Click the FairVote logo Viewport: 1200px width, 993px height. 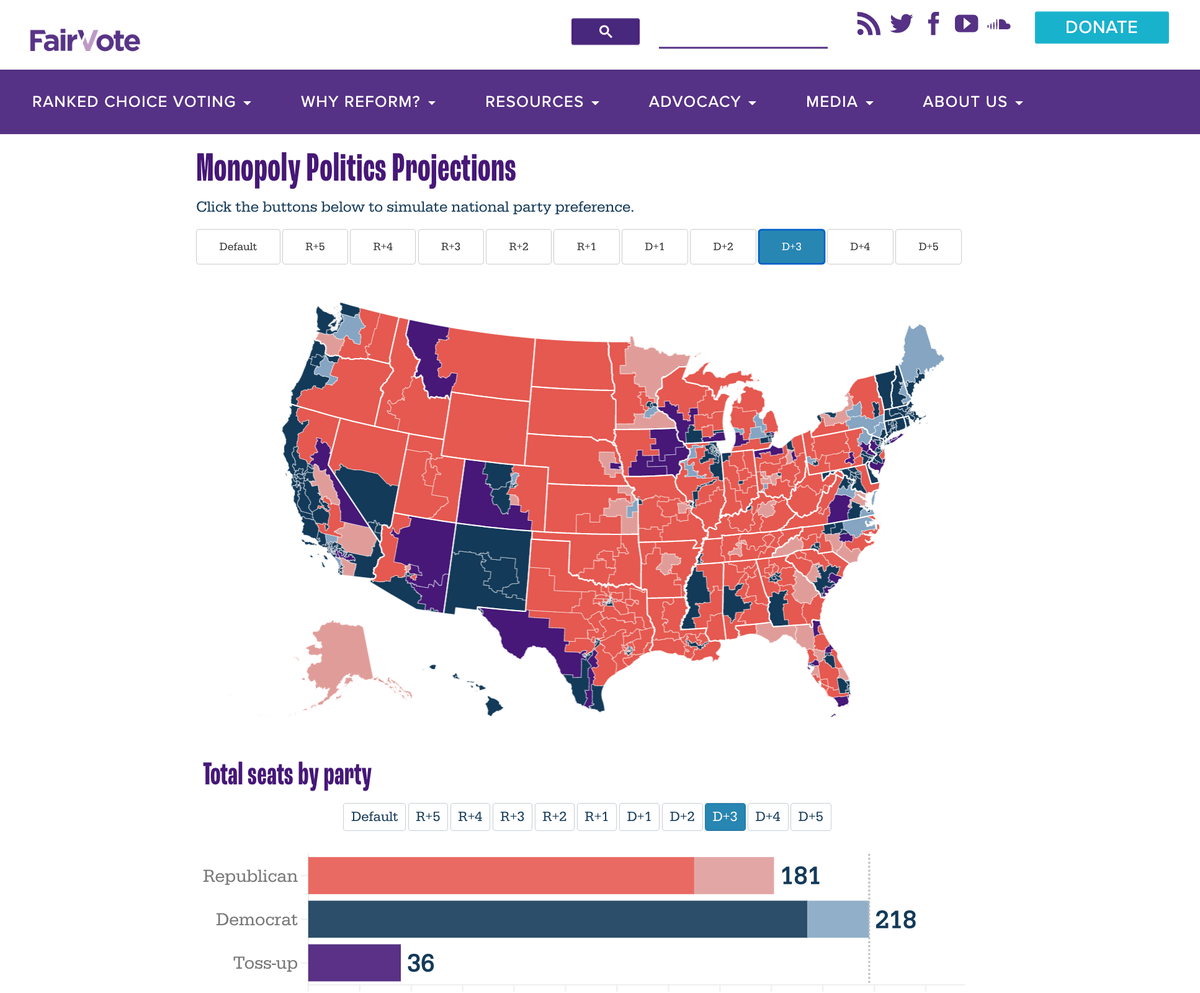point(85,40)
